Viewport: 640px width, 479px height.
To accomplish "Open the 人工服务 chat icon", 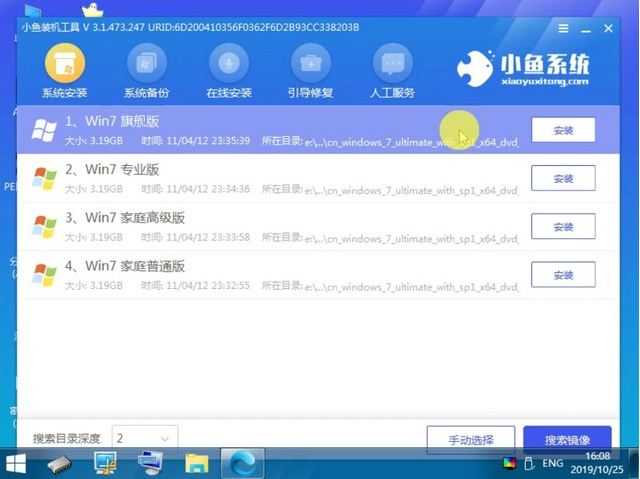I will click(393, 63).
